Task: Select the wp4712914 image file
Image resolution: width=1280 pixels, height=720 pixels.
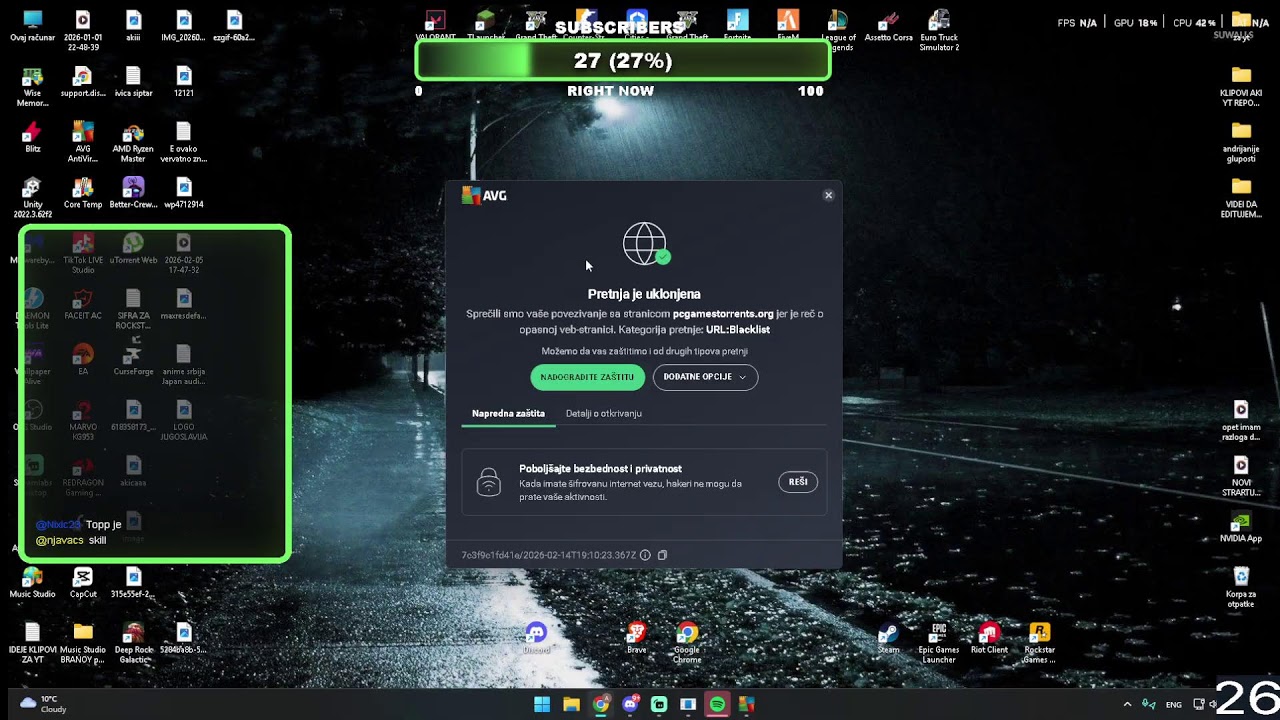Action: (x=184, y=193)
